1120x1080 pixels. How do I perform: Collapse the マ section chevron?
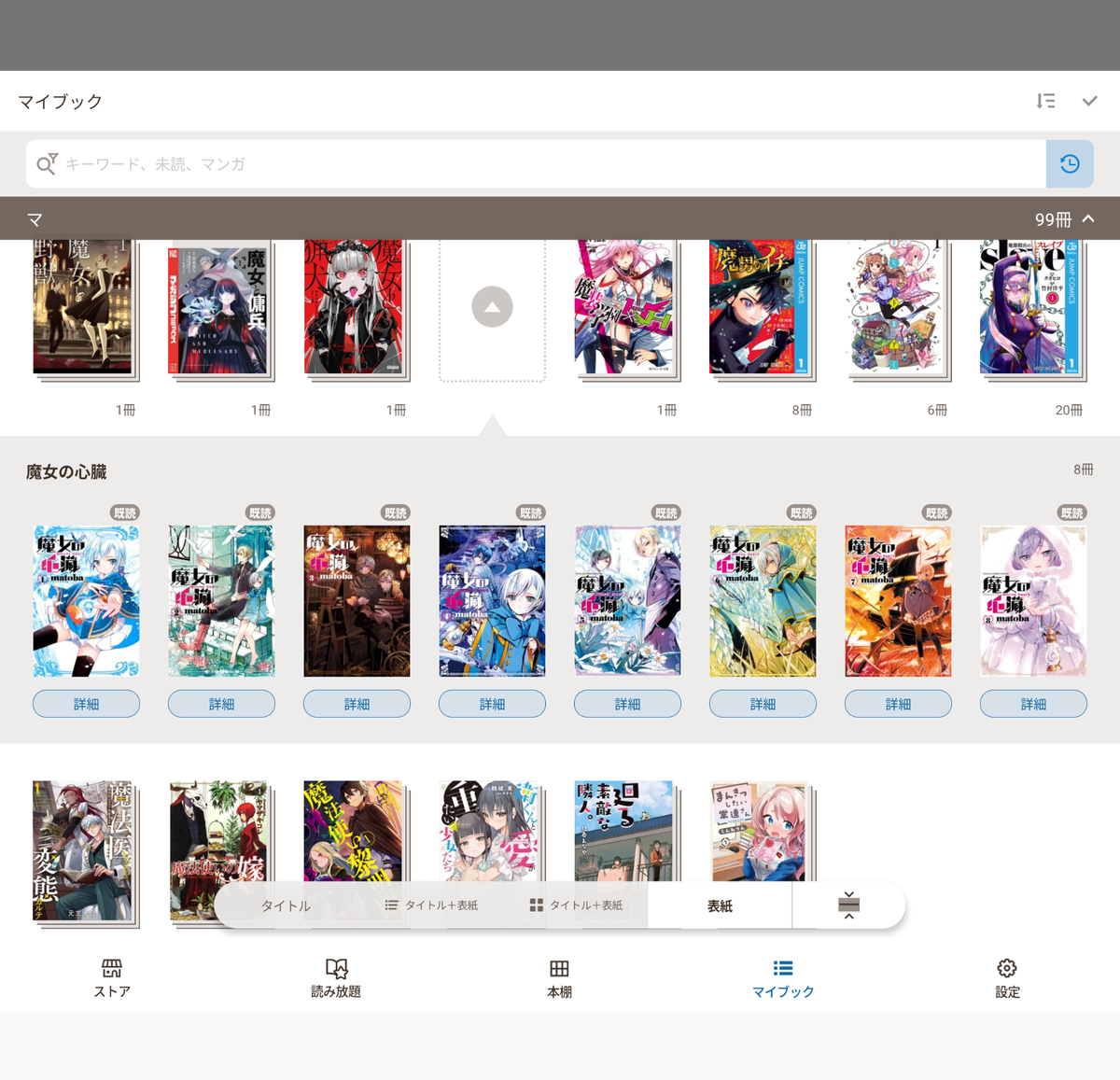coord(1088,218)
